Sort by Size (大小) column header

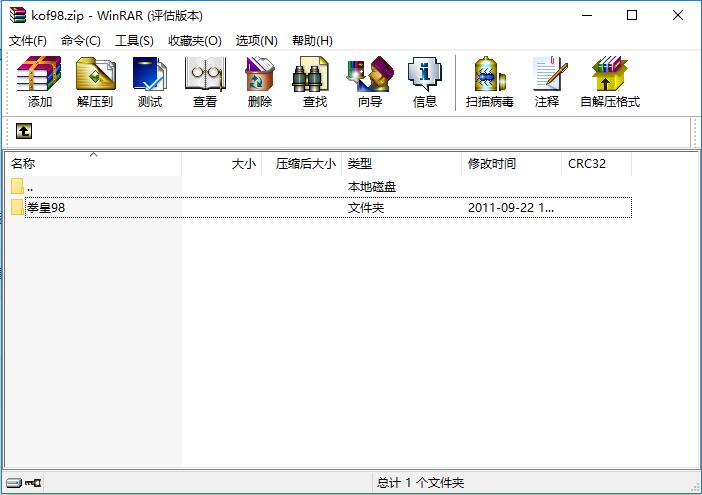click(222, 164)
